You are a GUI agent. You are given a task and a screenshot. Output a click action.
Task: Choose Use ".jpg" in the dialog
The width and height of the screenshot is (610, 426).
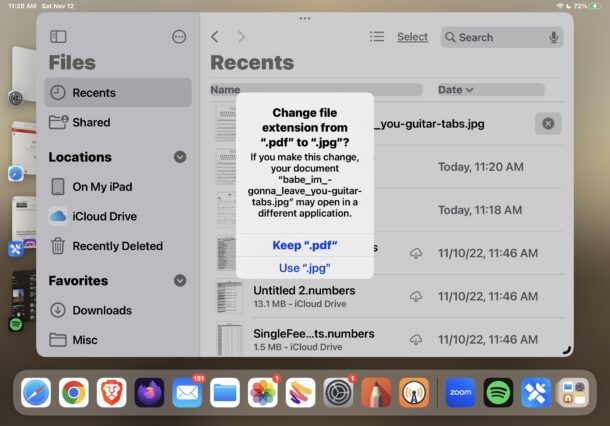(304, 267)
